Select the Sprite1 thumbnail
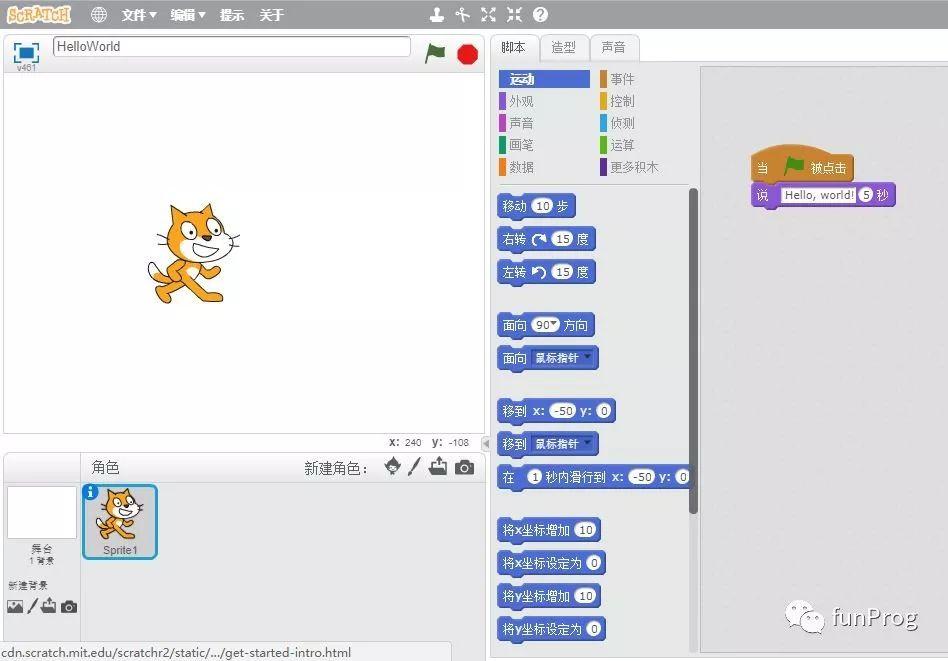The width and height of the screenshot is (948, 661). (x=120, y=522)
